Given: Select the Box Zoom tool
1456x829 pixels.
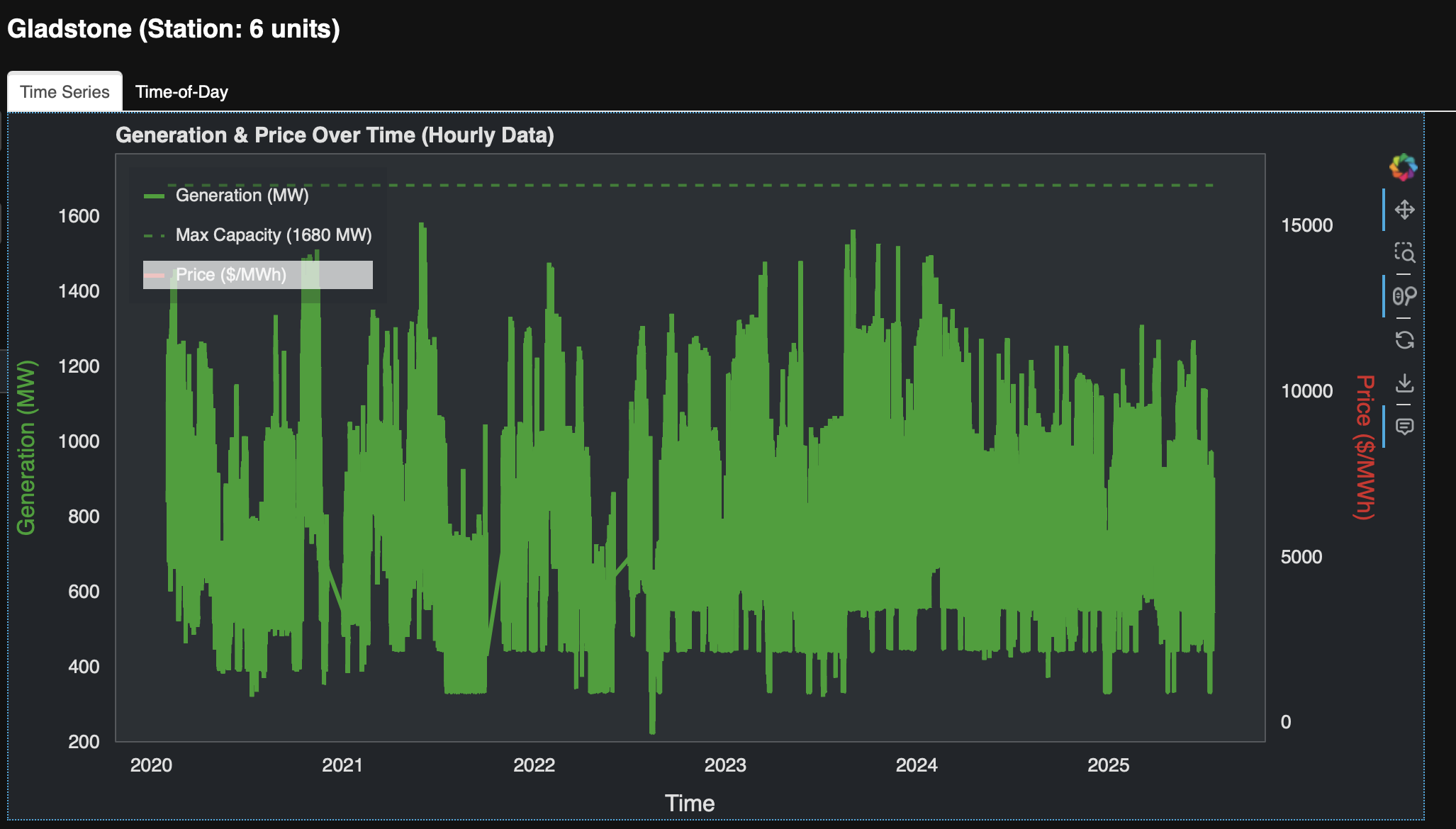Looking at the screenshot, I should point(1404,253).
